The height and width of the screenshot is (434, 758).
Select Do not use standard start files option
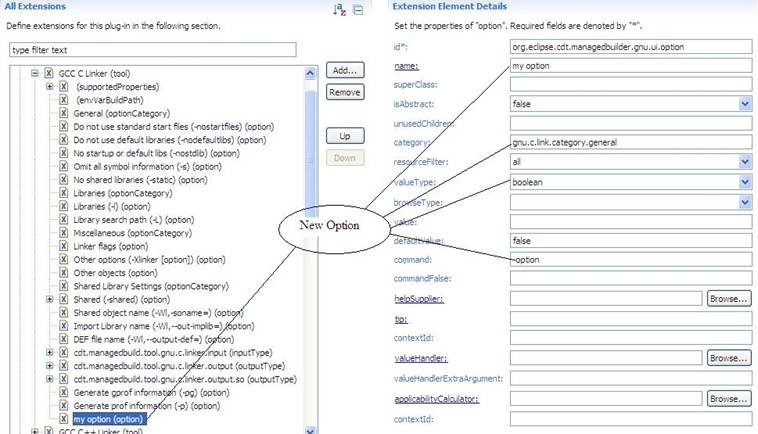(x=174, y=127)
